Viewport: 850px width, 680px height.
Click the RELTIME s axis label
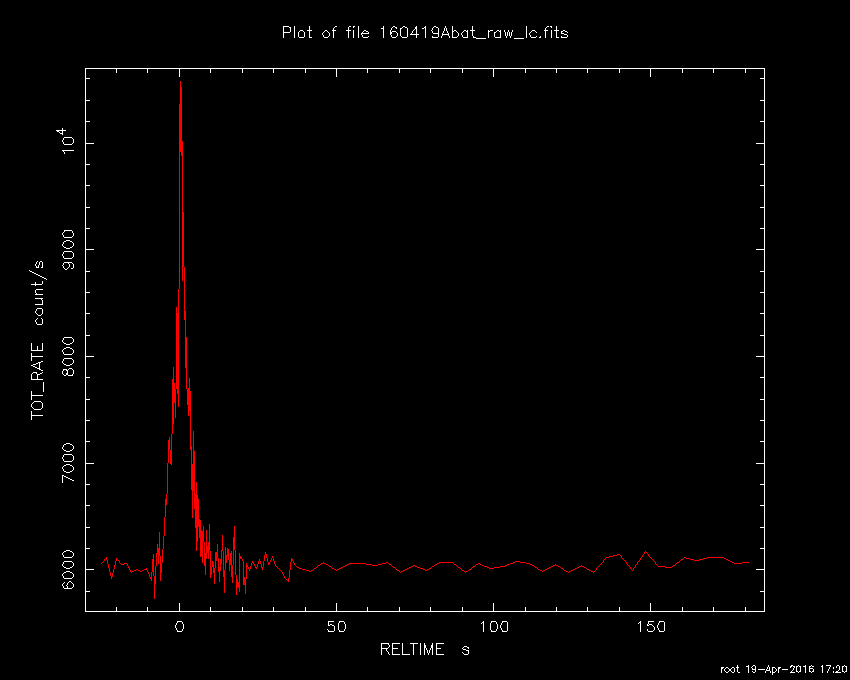coord(424,649)
